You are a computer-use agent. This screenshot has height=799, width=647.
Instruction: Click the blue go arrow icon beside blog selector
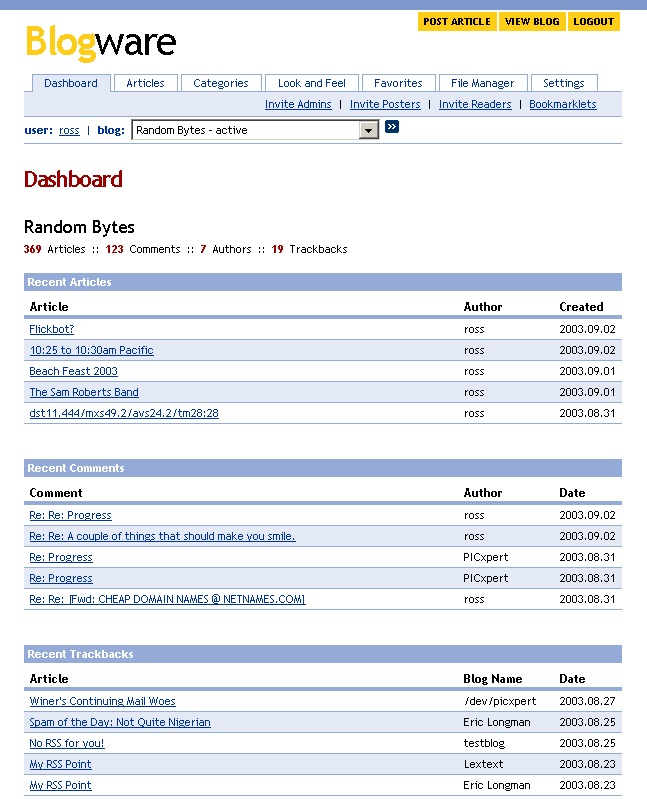(392, 127)
